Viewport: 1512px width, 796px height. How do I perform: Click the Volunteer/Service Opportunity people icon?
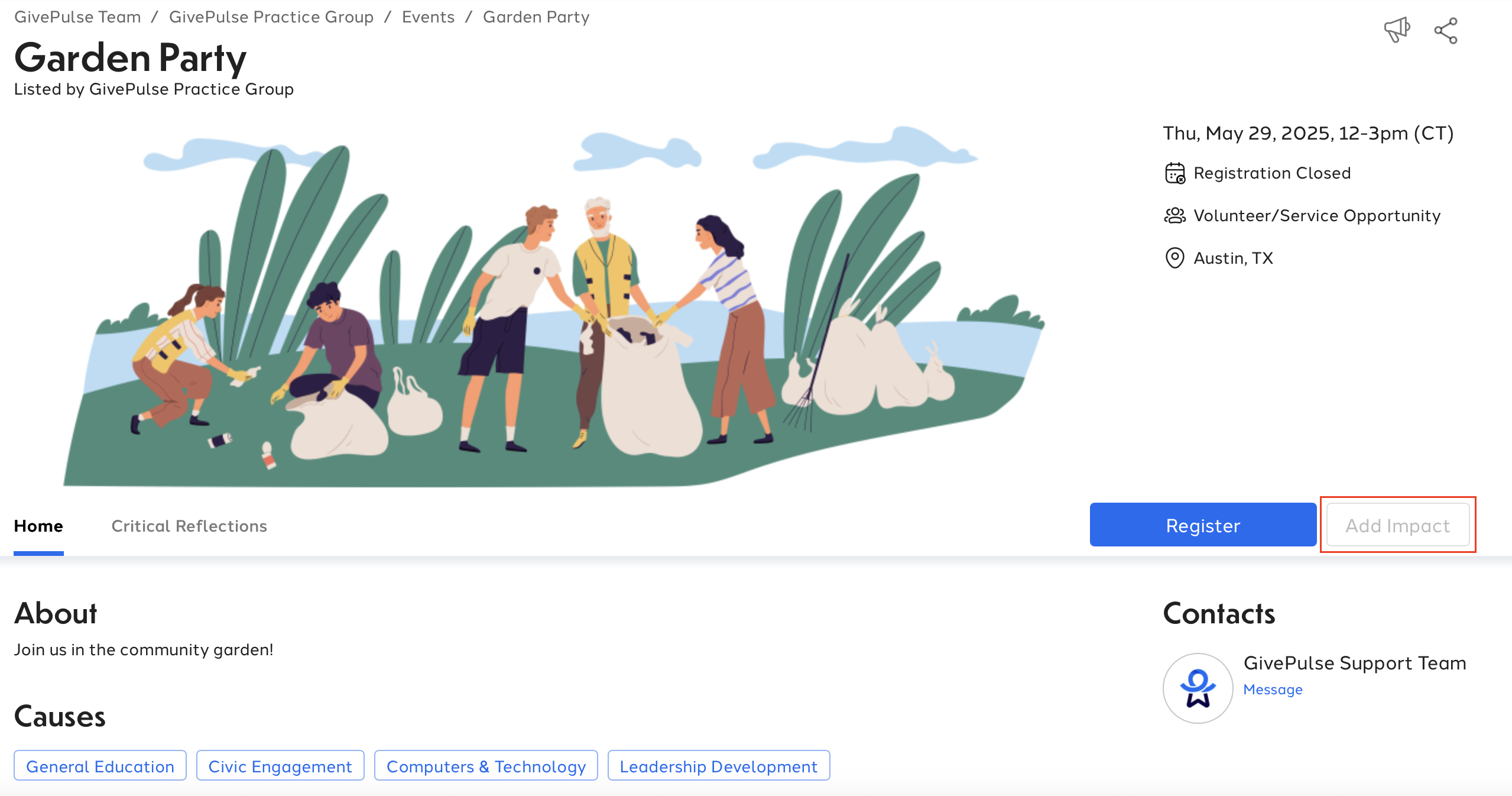coord(1174,216)
